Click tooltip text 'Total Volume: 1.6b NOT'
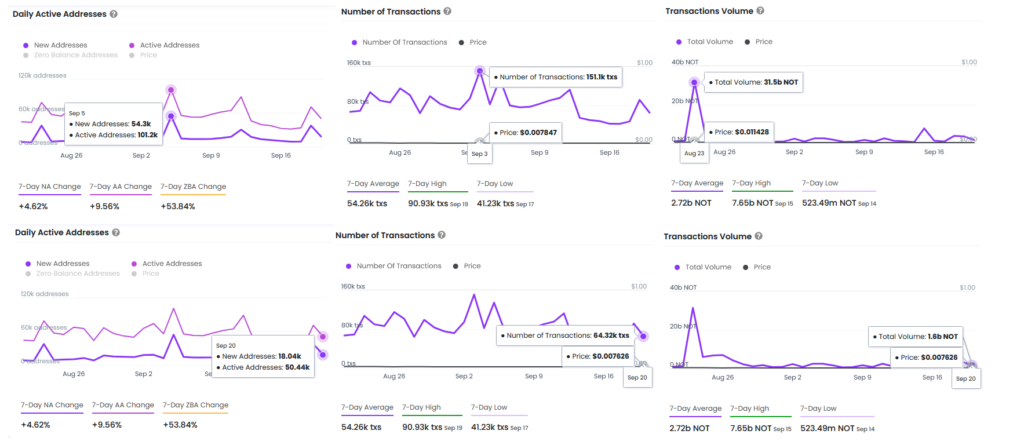The image size is (1024, 445). [916, 337]
